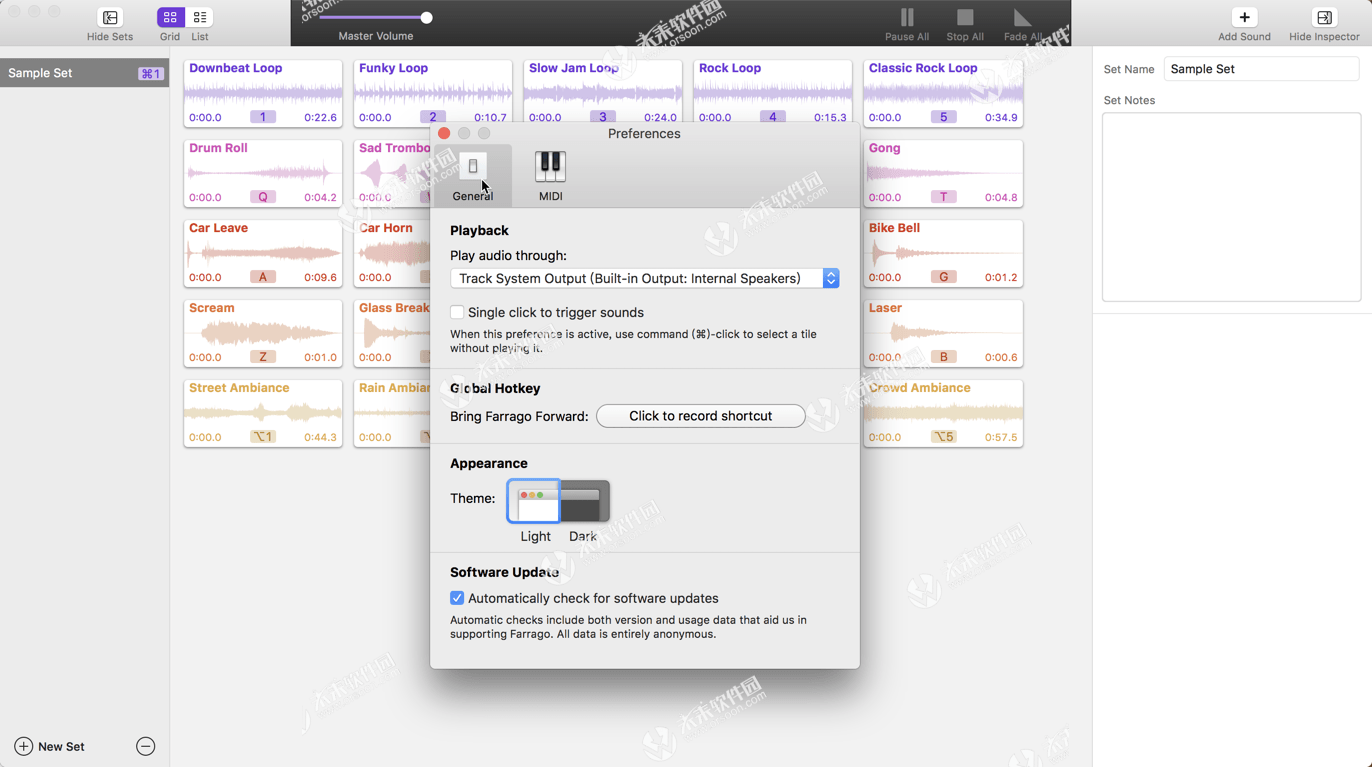
Task: Click the 0:44.3 duration on Street Ambiance
Action: pos(320,437)
